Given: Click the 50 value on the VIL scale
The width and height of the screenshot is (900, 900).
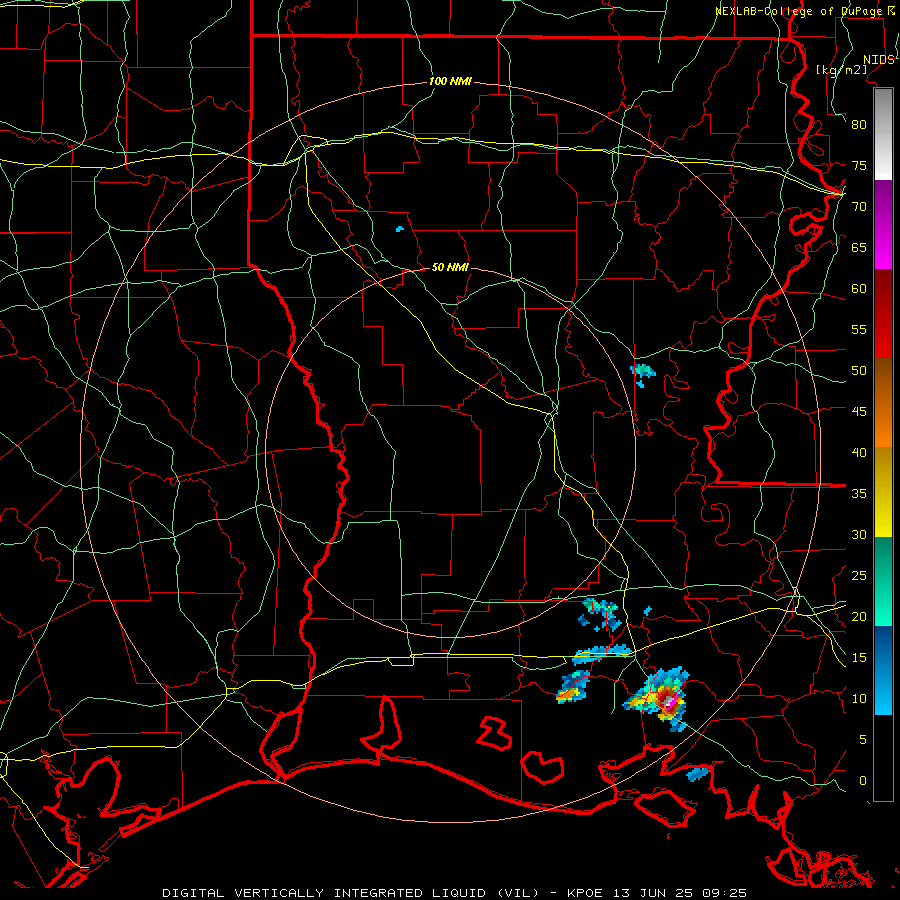Looking at the screenshot, I should pos(859,371).
